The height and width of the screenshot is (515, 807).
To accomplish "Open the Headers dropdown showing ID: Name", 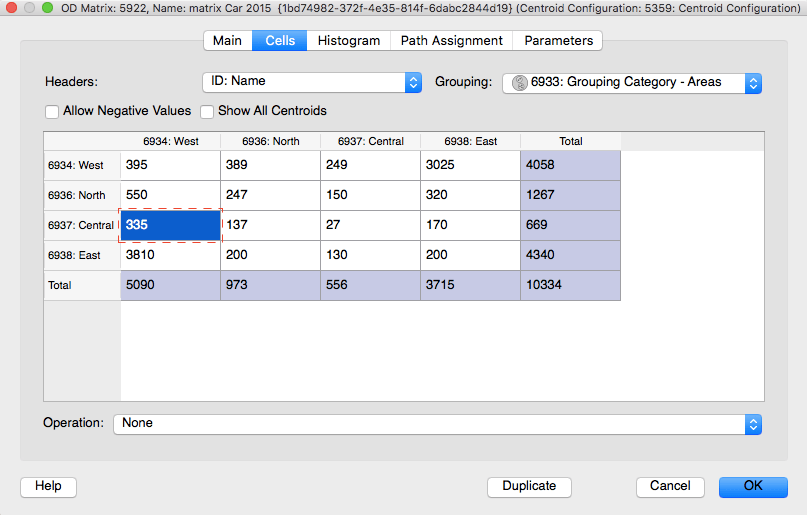I will point(312,82).
